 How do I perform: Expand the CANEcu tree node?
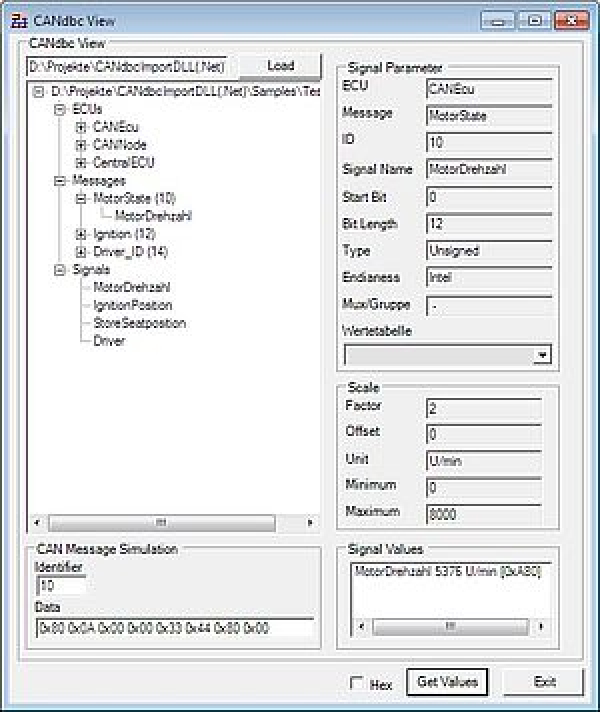(81, 128)
